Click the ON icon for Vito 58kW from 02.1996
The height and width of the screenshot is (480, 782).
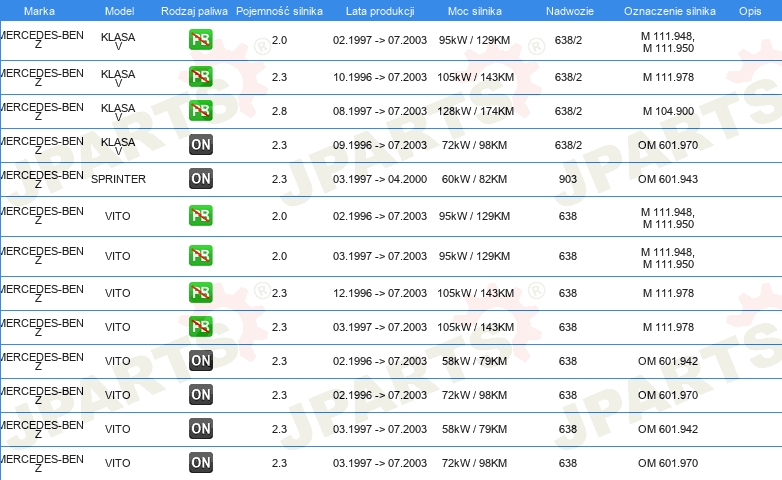[200, 360]
